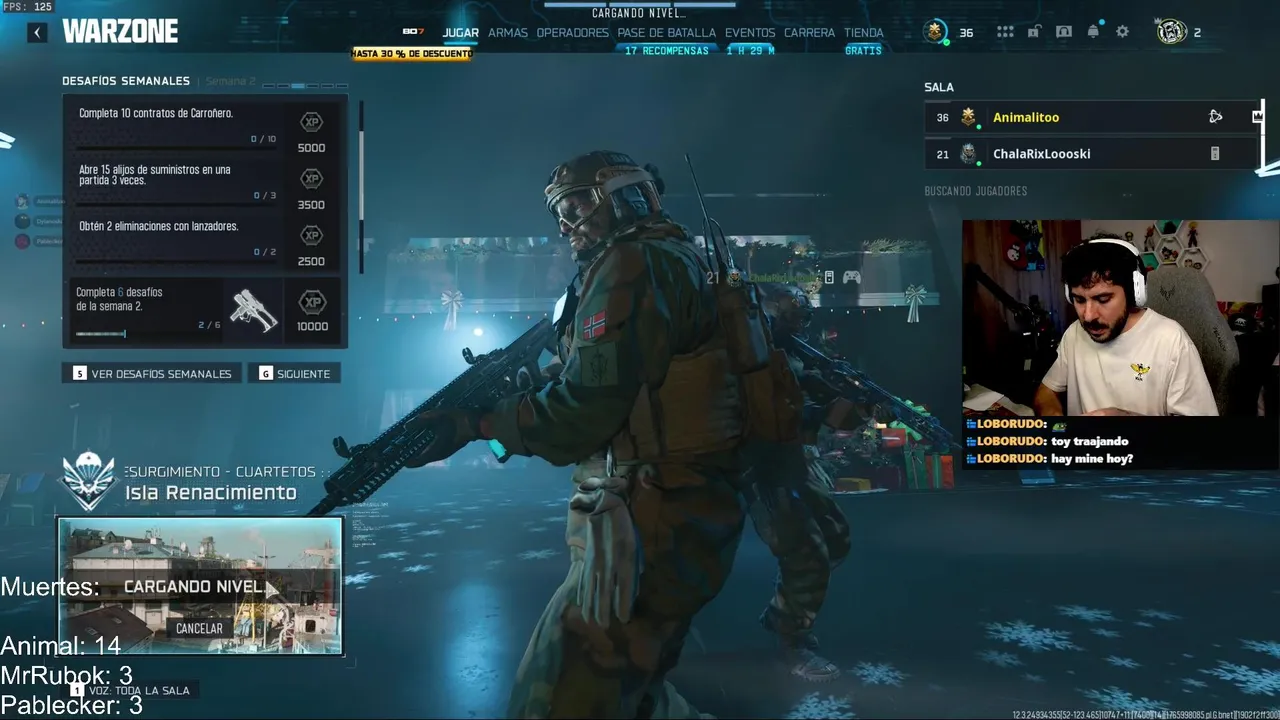1280x720 pixels.
Task: Click the WARZONE logo title
Action: coord(120,32)
